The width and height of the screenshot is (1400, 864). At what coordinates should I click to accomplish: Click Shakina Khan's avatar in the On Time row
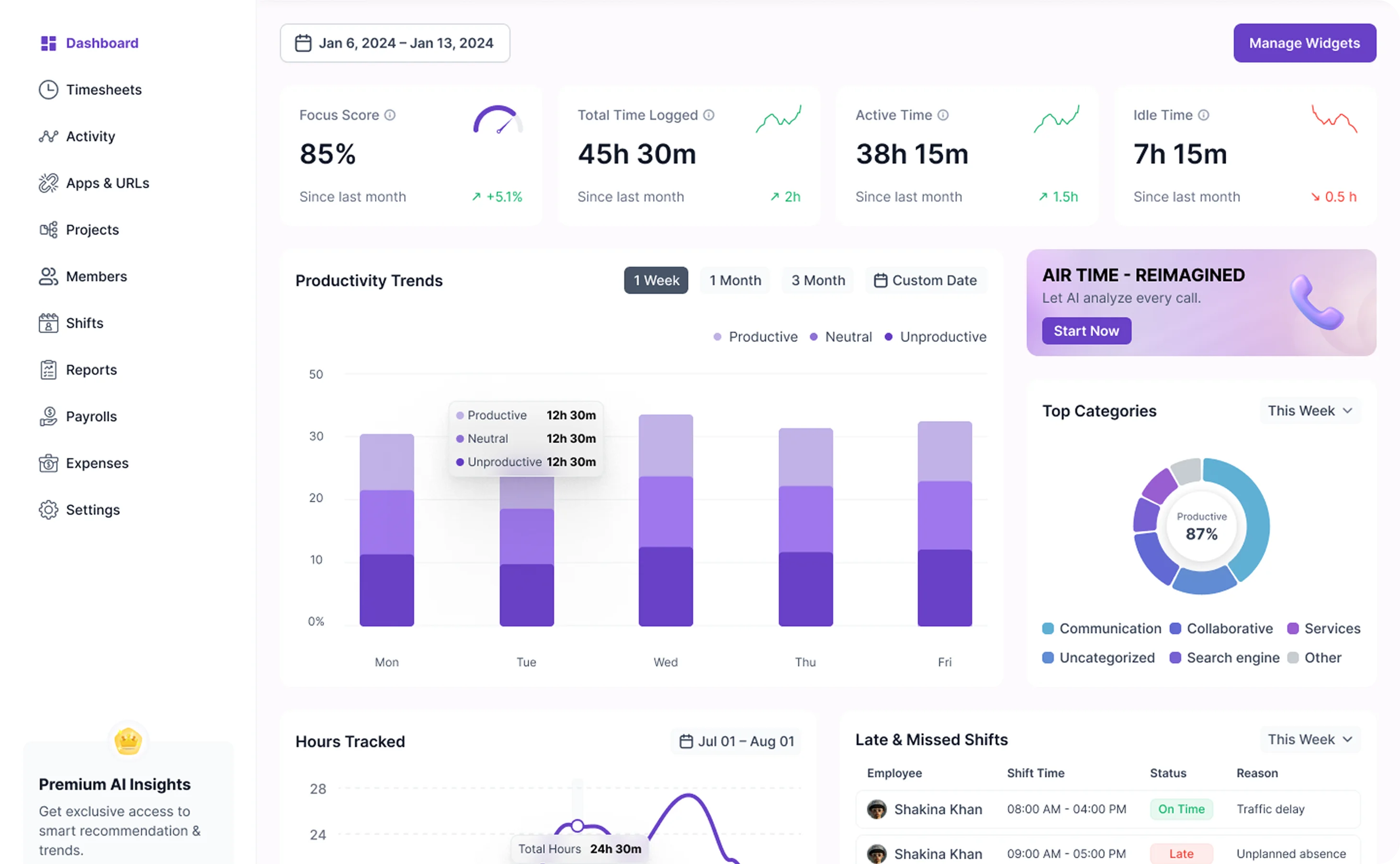877,809
